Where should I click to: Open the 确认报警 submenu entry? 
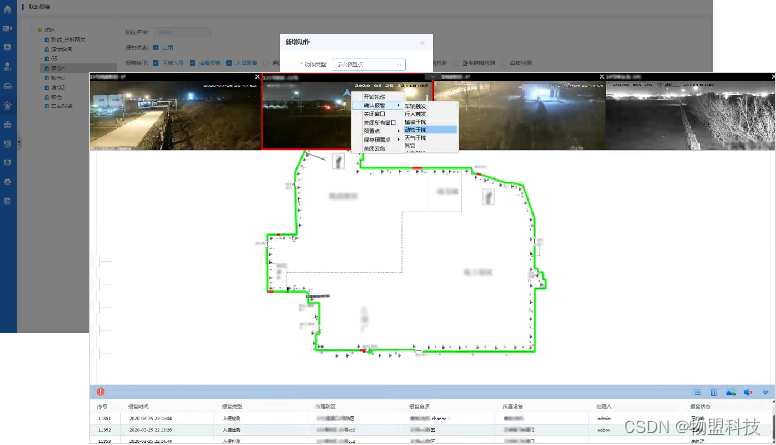pos(377,105)
